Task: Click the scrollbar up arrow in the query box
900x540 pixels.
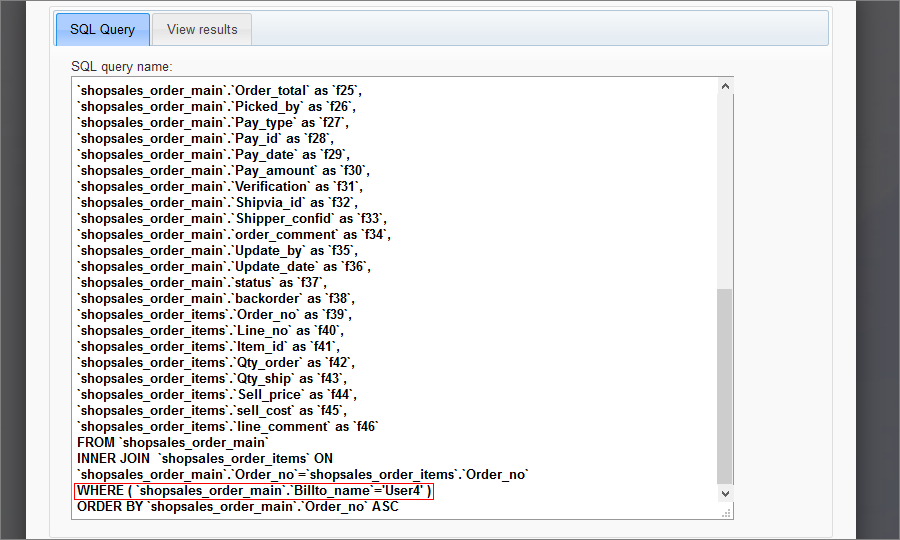Action: [x=725, y=86]
